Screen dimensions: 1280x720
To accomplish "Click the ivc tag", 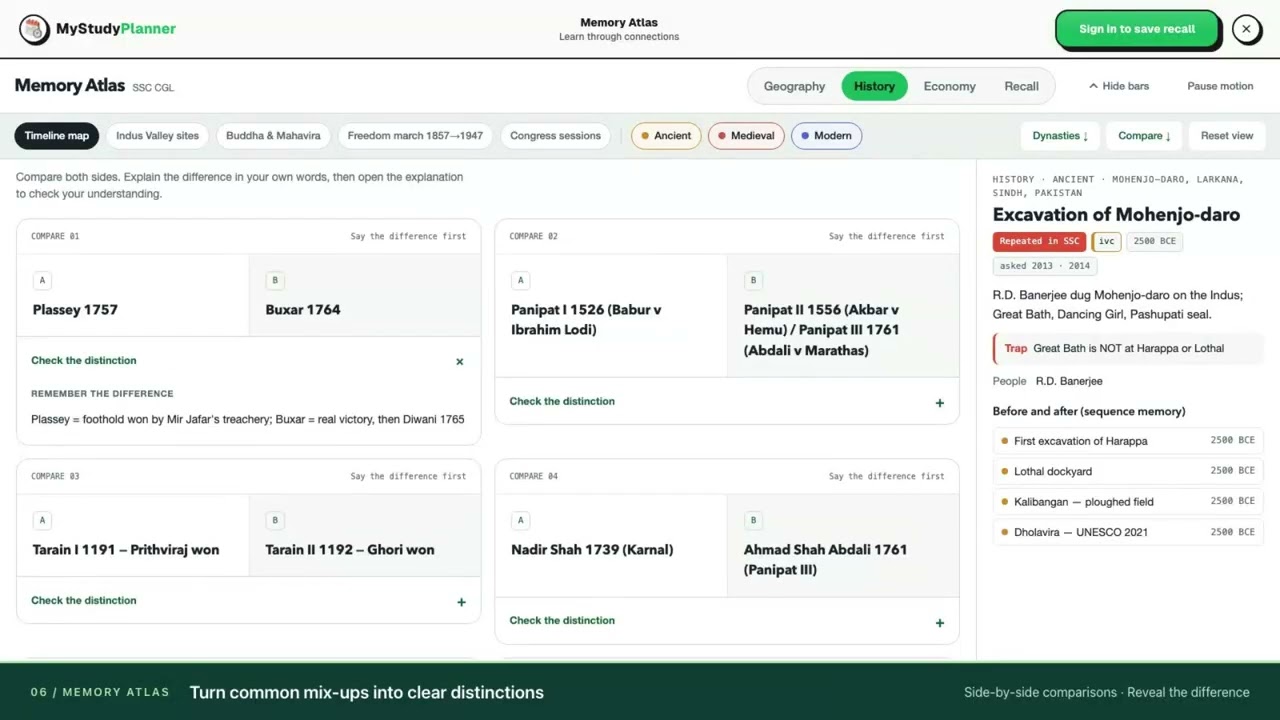I will pyautogui.click(x=1106, y=241).
